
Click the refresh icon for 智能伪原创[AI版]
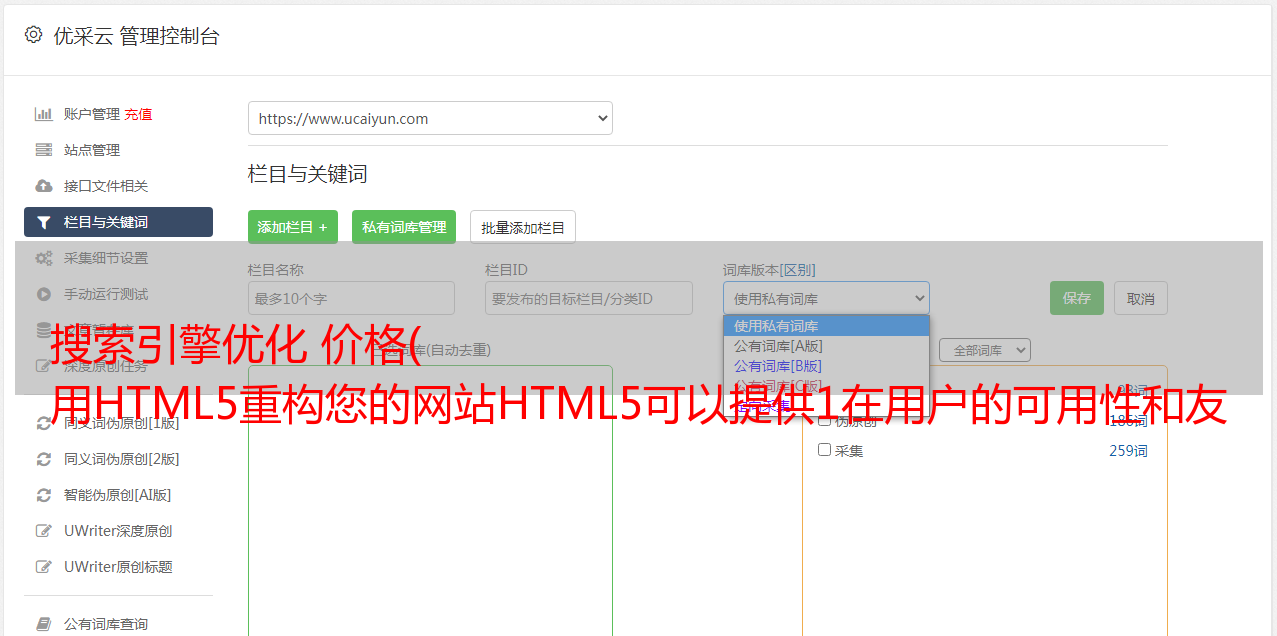tap(44, 495)
